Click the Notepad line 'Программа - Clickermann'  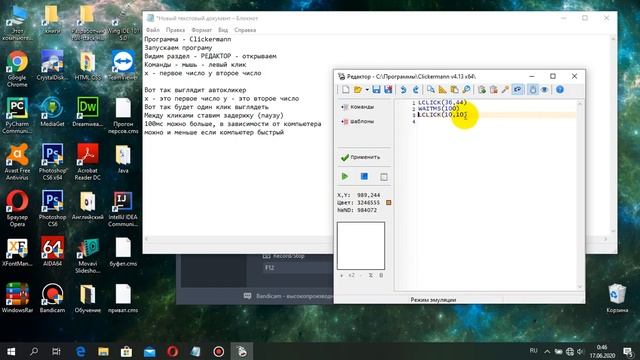click(x=188, y=39)
